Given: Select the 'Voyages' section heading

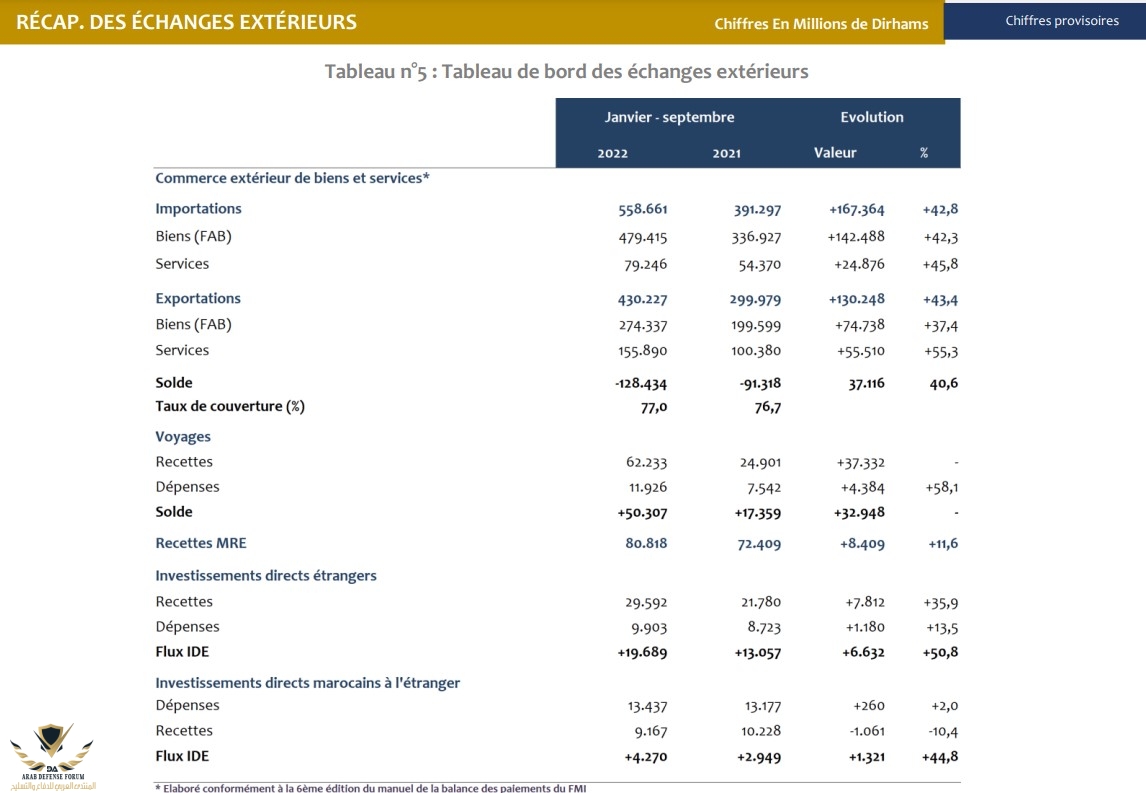Looking at the screenshot, I should (x=183, y=437).
